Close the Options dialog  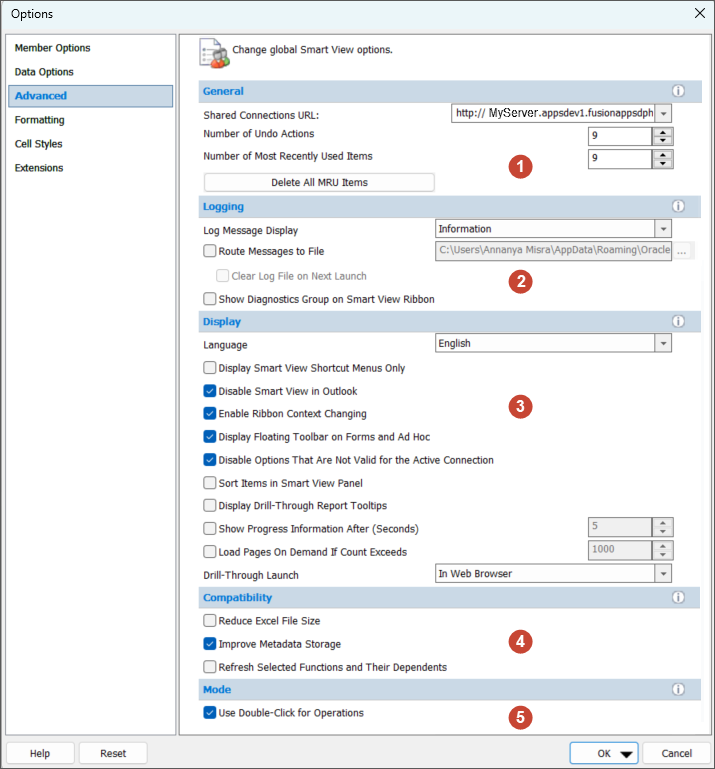coord(700,13)
